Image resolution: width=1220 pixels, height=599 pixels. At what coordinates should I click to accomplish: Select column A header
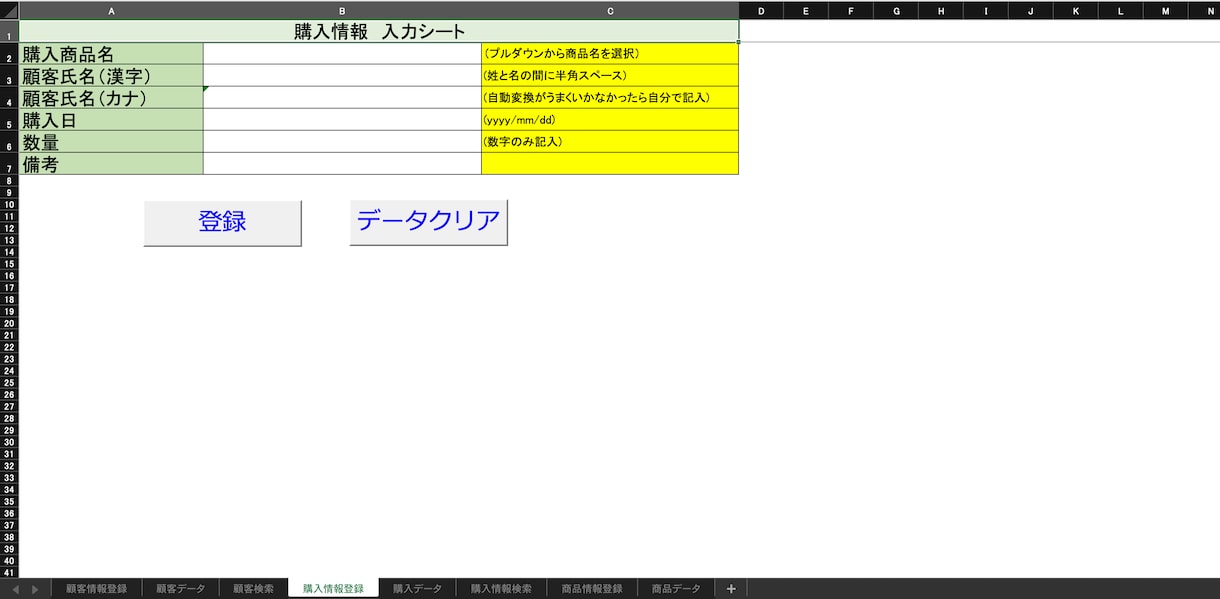click(111, 10)
